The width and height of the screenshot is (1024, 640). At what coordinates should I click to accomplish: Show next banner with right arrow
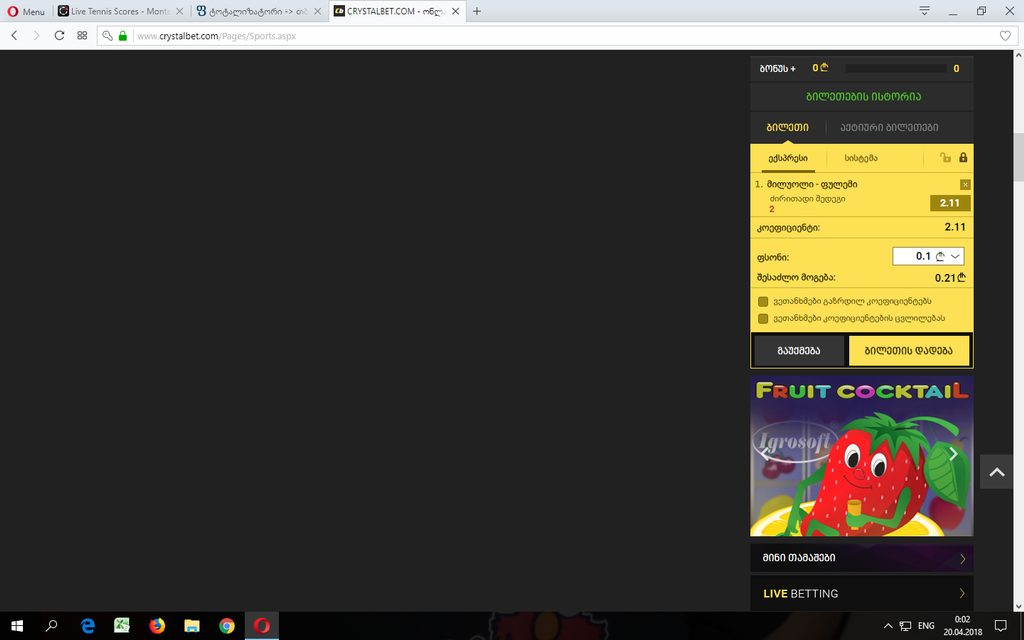click(953, 454)
